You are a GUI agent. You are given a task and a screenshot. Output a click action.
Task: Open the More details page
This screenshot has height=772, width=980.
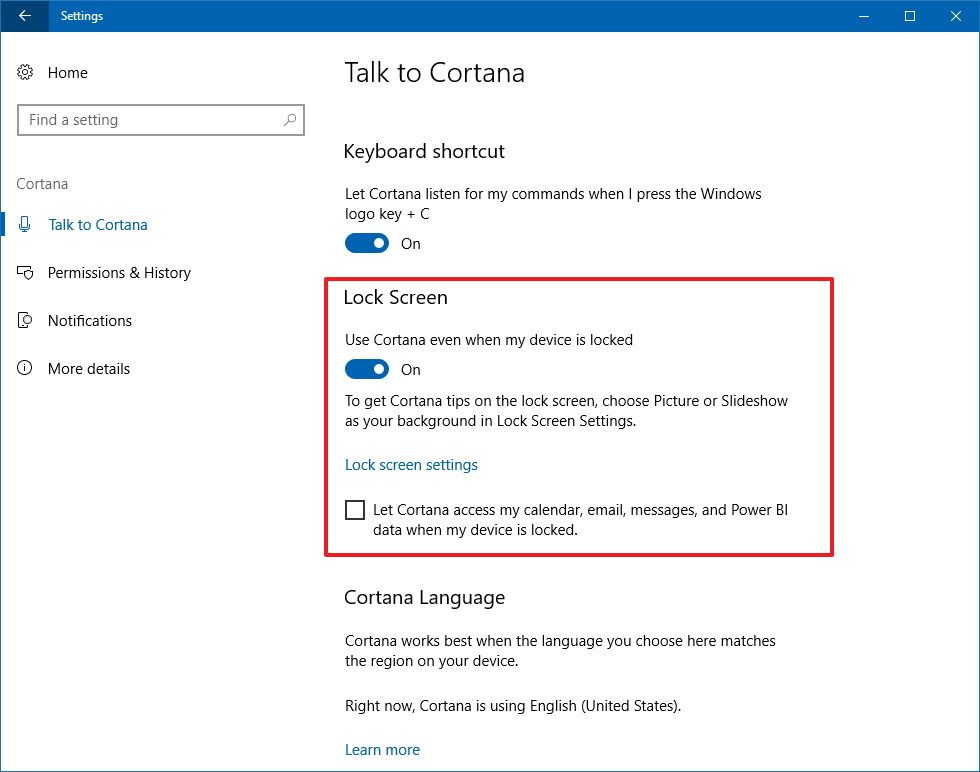coord(88,368)
